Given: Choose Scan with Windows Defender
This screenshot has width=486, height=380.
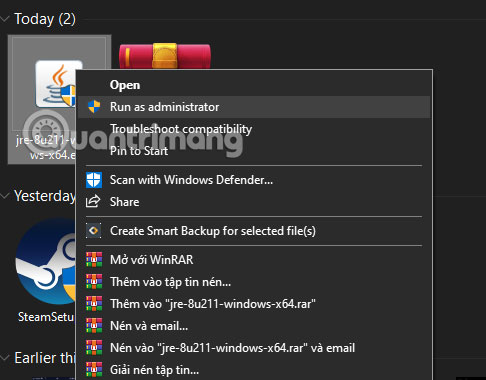Looking at the screenshot, I should click(254, 180).
